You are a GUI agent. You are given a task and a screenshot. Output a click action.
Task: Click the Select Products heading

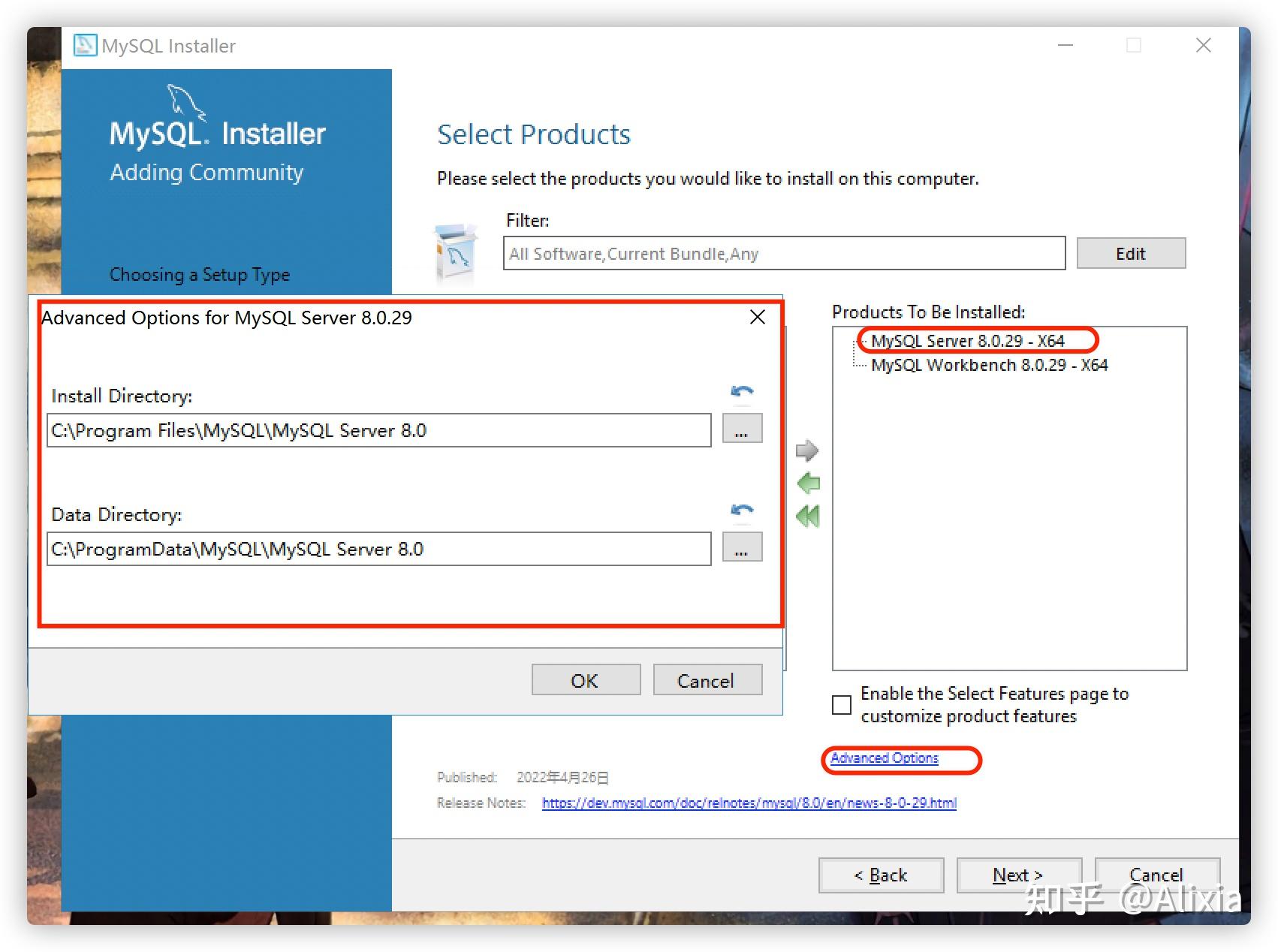tap(534, 134)
